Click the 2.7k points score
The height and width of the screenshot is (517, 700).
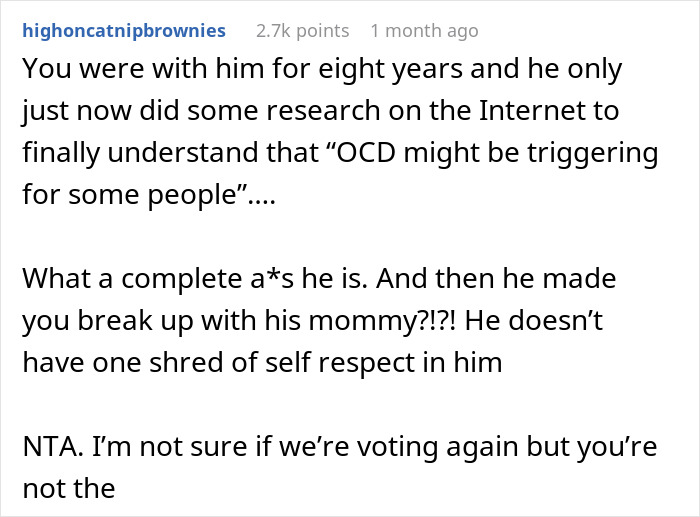(x=301, y=31)
